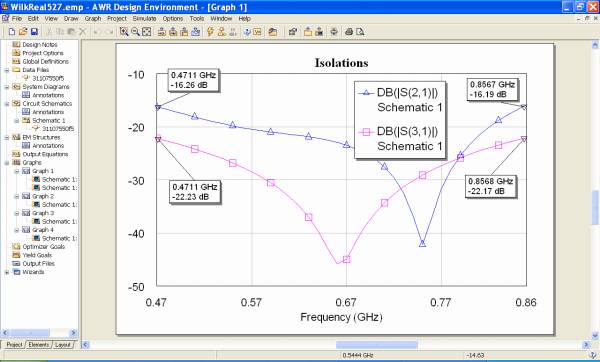Collapse the Circuit Schematics tree node

click(x=7, y=104)
